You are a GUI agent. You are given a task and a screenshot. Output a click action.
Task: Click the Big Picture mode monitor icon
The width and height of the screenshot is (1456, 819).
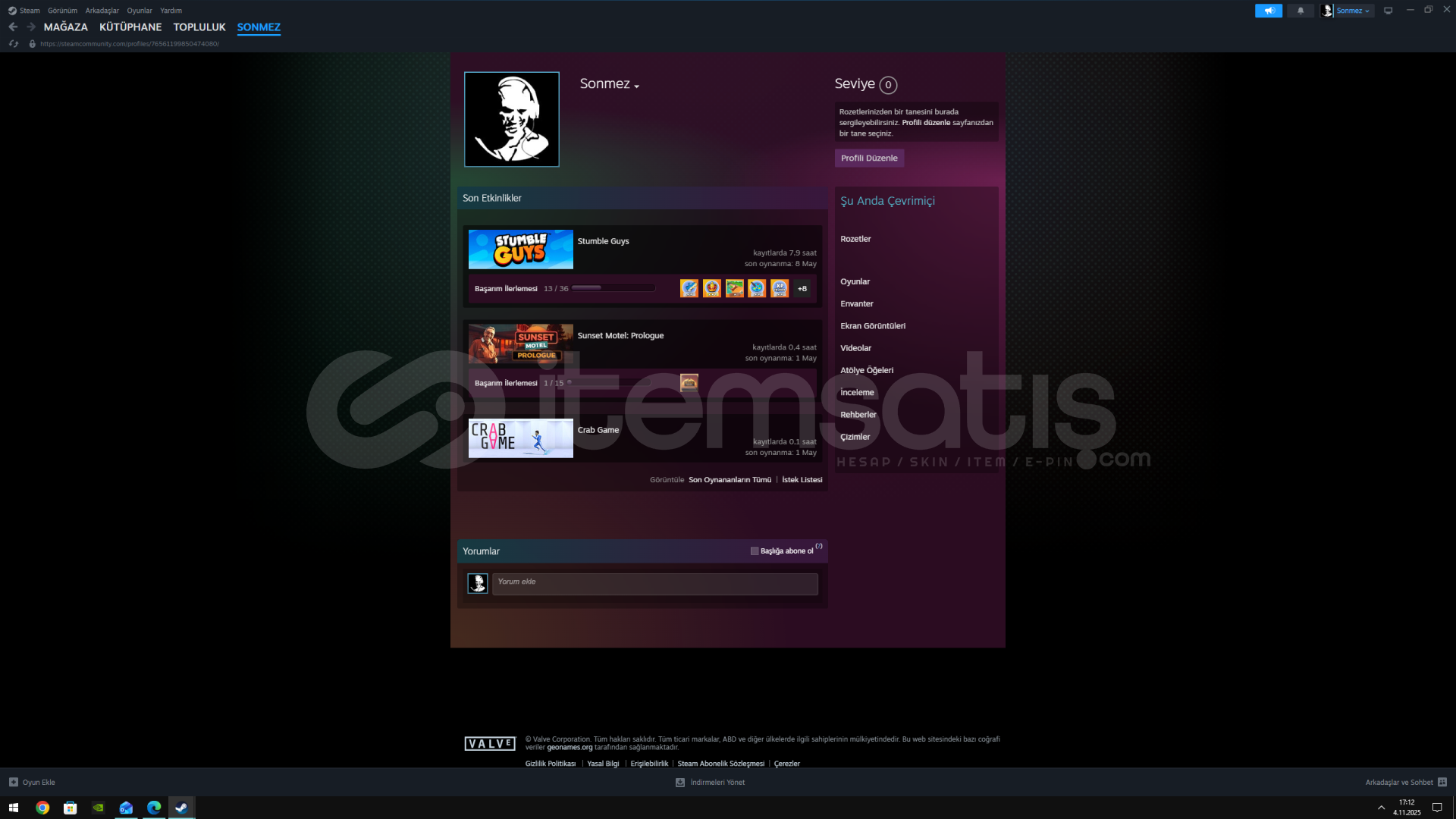(1388, 11)
